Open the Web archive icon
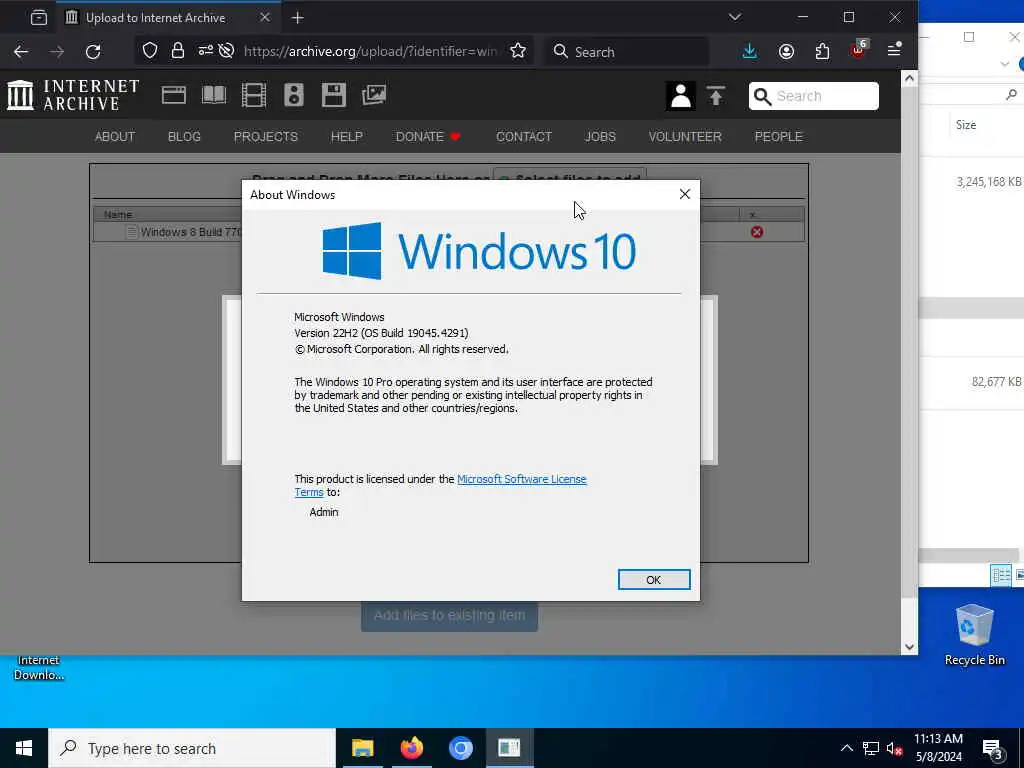Viewport: 1024px width, 768px height. tap(174, 95)
